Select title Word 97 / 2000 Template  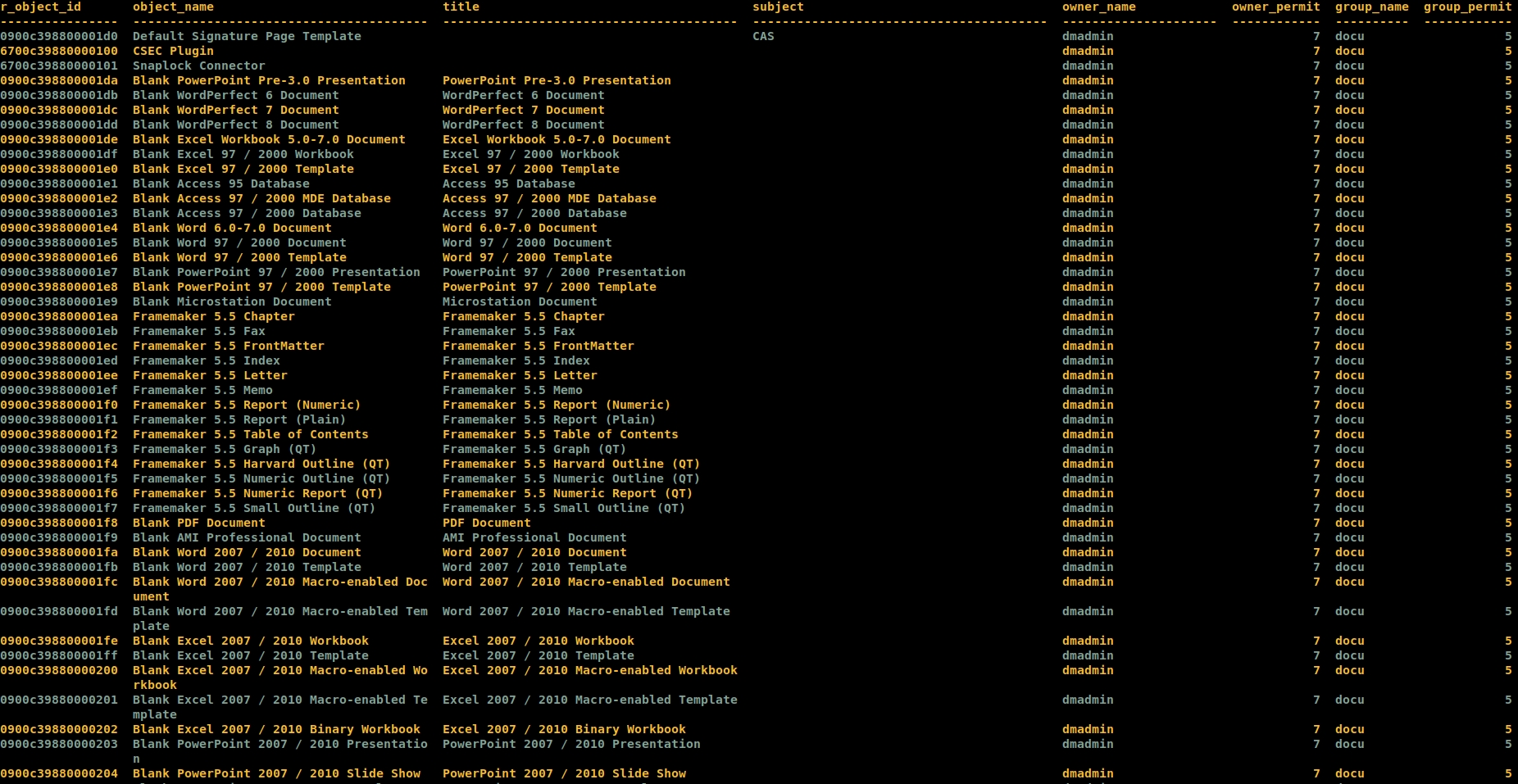click(x=527, y=257)
